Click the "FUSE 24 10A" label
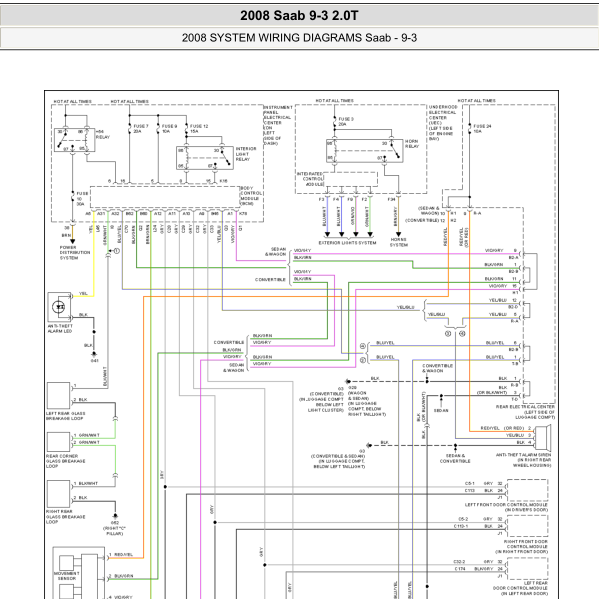Screen dimensions: 599x599 coord(482,128)
